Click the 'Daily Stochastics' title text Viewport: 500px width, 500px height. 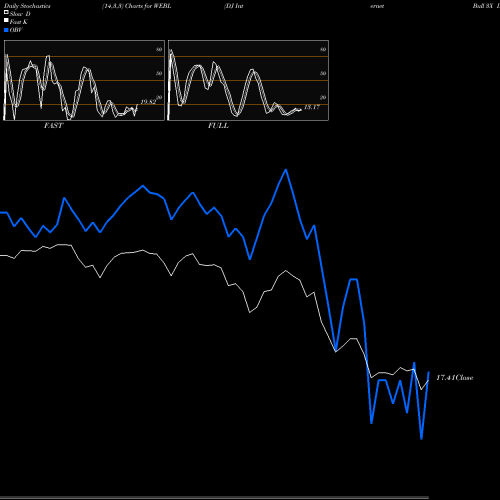(27, 6)
